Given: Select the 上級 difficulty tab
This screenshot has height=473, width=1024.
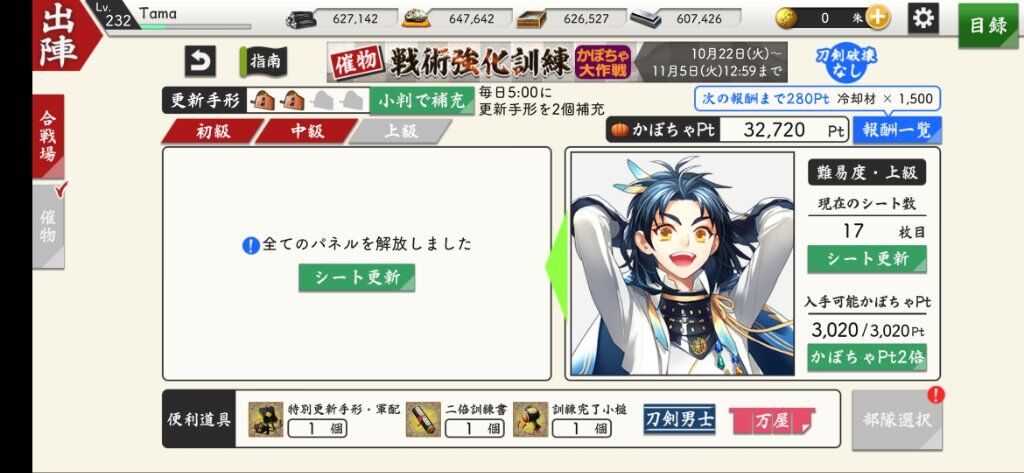Looking at the screenshot, I should 400,131.
